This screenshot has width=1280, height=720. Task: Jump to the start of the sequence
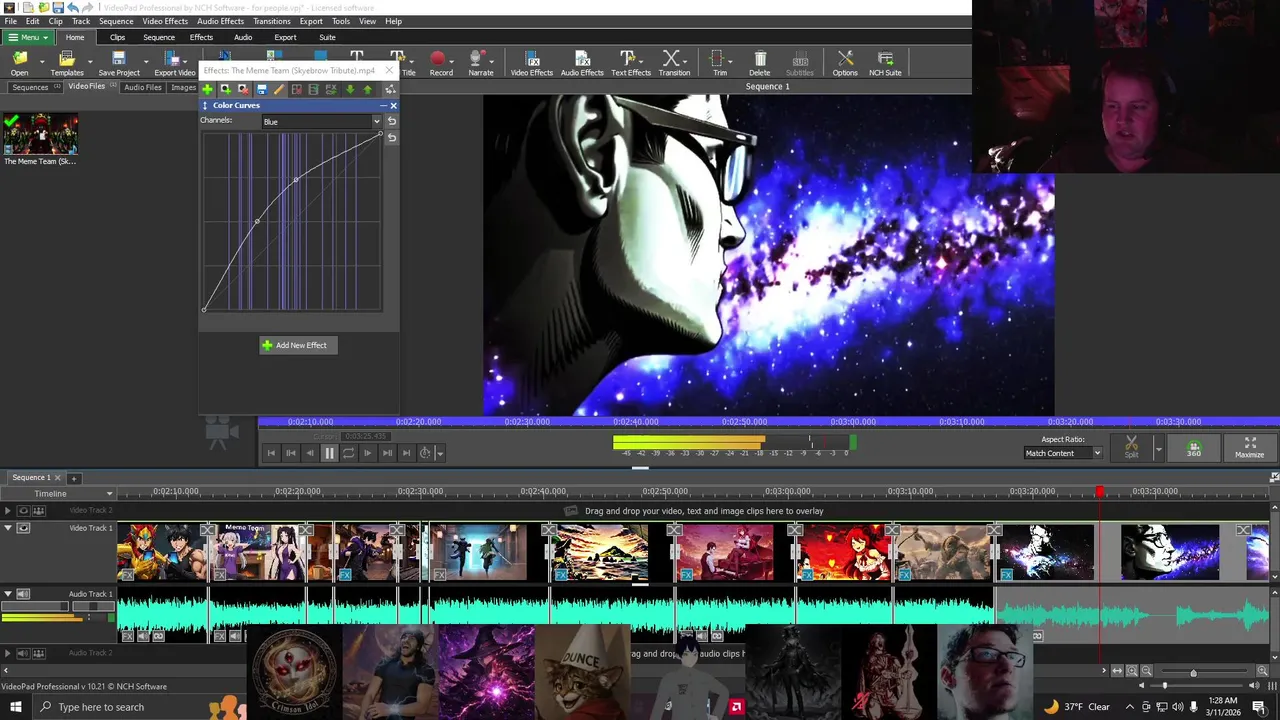271,453
